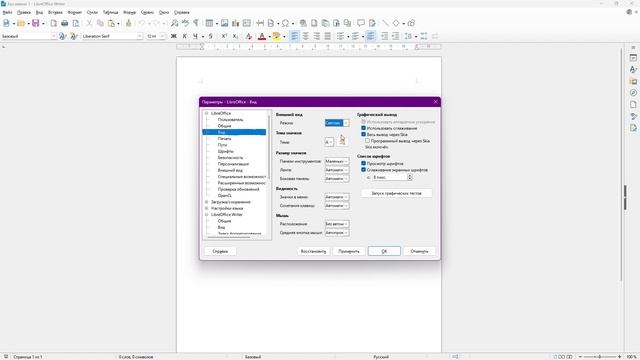Open the sidebar Properties panel icon
Viewport: 640px width, 360px height.
(x=633, y=58)
